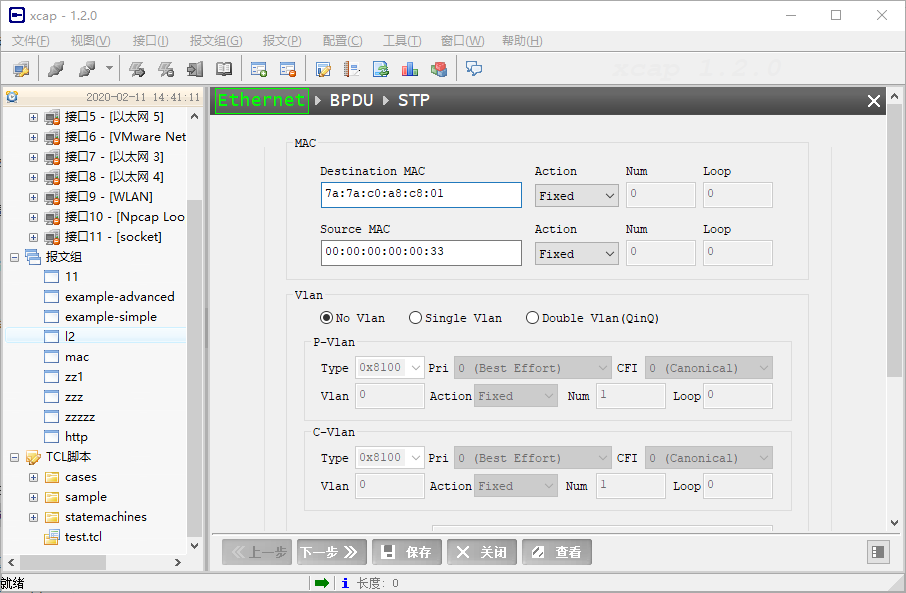
Task: Click the panel layout icon at bottom right
Action: coord(878,552)
